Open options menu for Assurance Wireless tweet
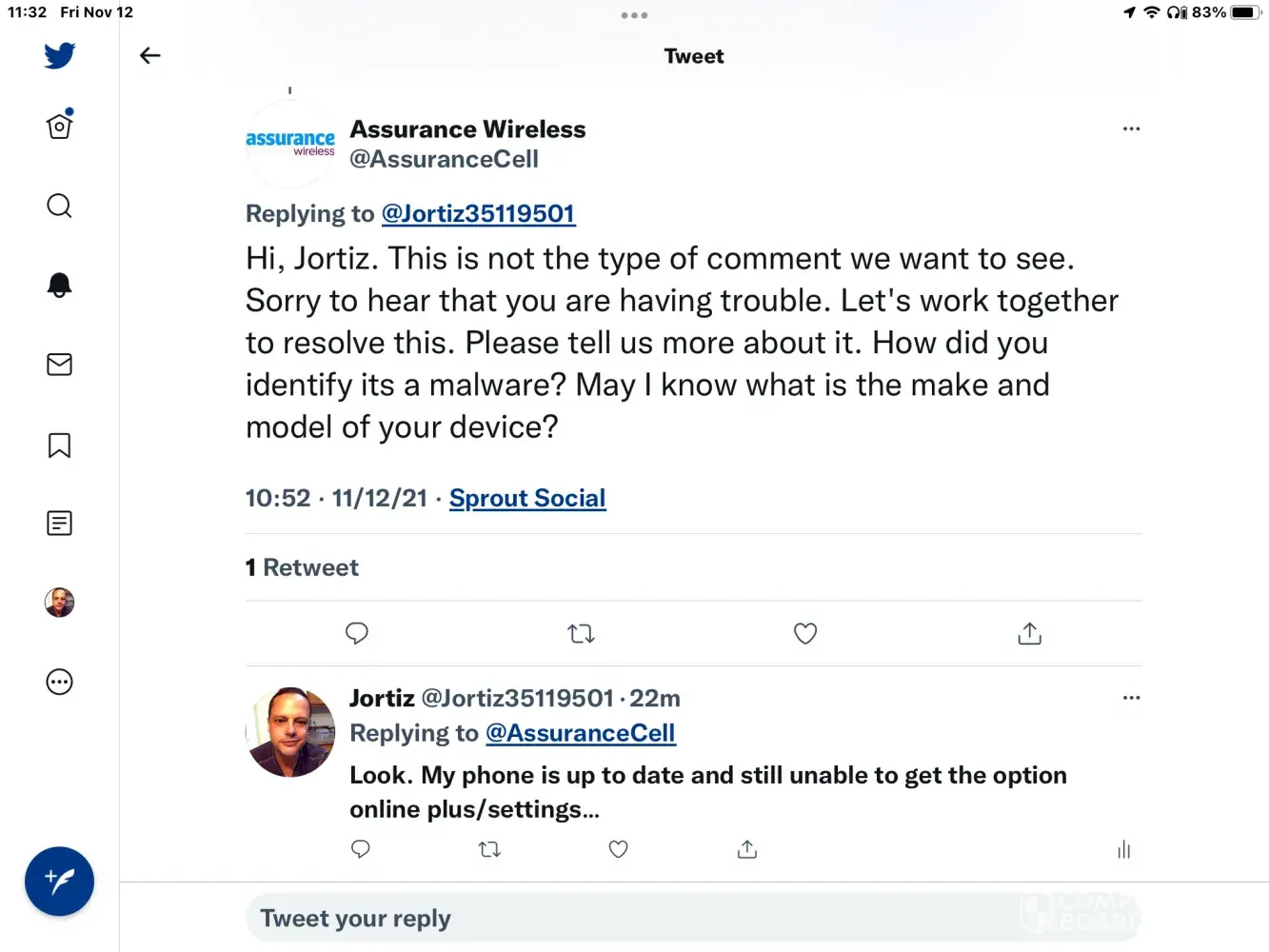 [x=1131, y=129]
